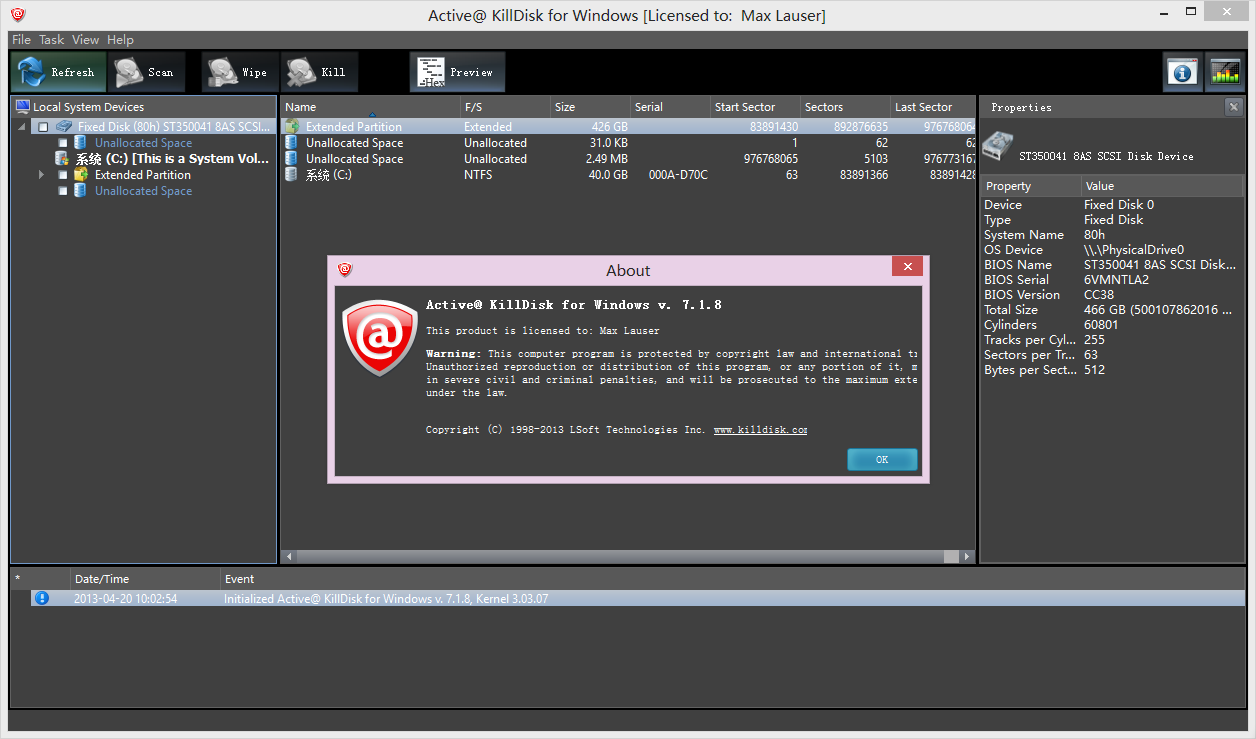The width and height of the screenshot is (1256, 739).
Task: Click the BIOS Serial value 6VMNTLA2
Action: pyautogui.click(x=1116, y=280)
